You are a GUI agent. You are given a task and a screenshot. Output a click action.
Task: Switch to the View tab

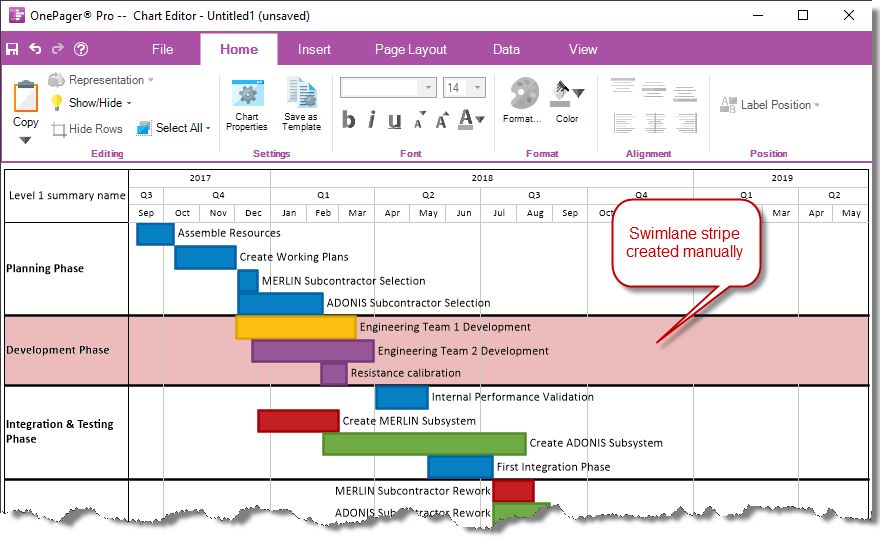[x=583, y=49]
